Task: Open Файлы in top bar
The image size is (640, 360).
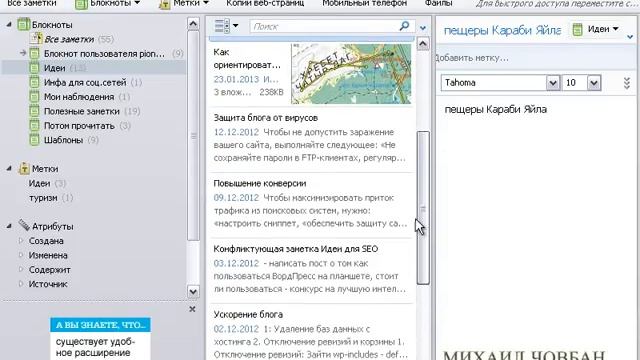Action: [438, 3]
